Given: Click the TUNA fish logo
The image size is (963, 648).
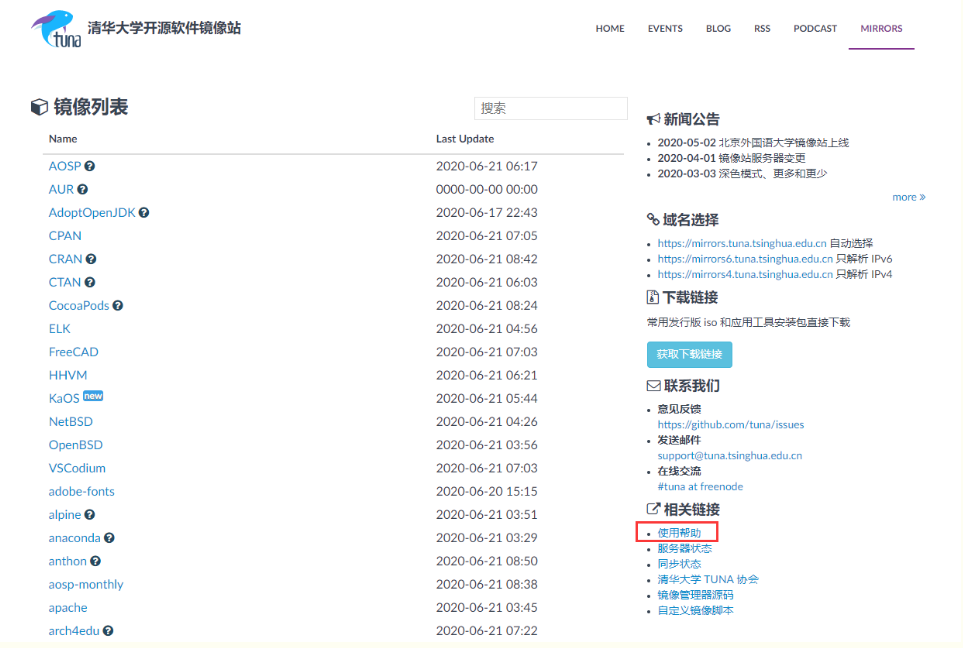Looking at the screenshot, I should point(57,29).
